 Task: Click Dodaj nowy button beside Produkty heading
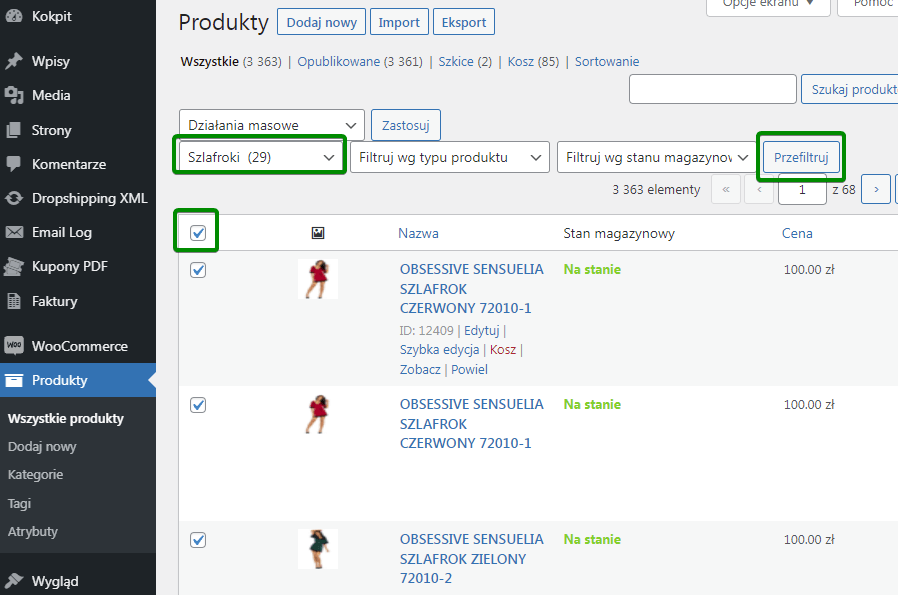point(321,22)
